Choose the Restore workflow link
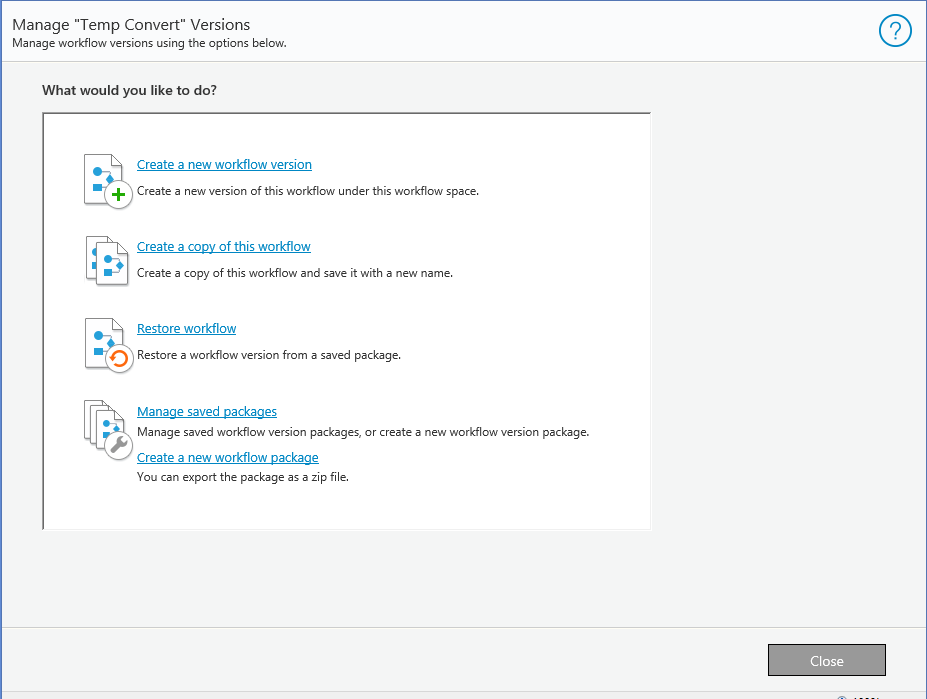 [x=186, y=329]
